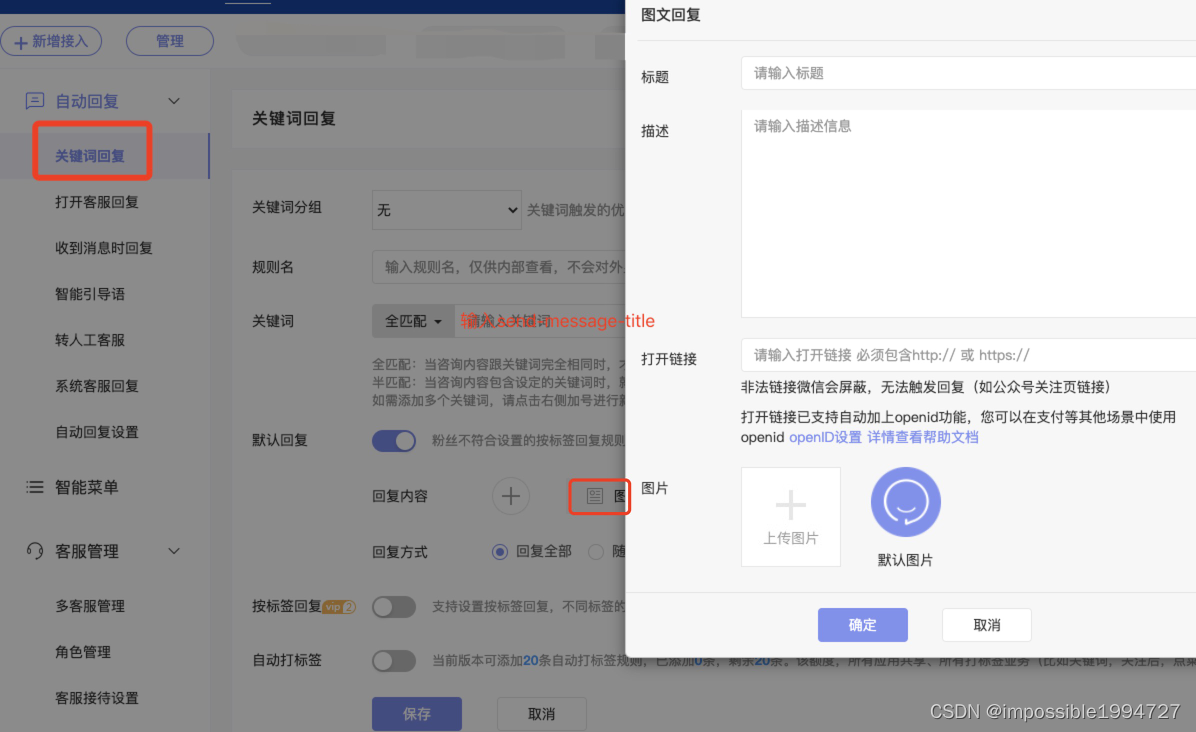Open the openID设置 link

[825, 438]
